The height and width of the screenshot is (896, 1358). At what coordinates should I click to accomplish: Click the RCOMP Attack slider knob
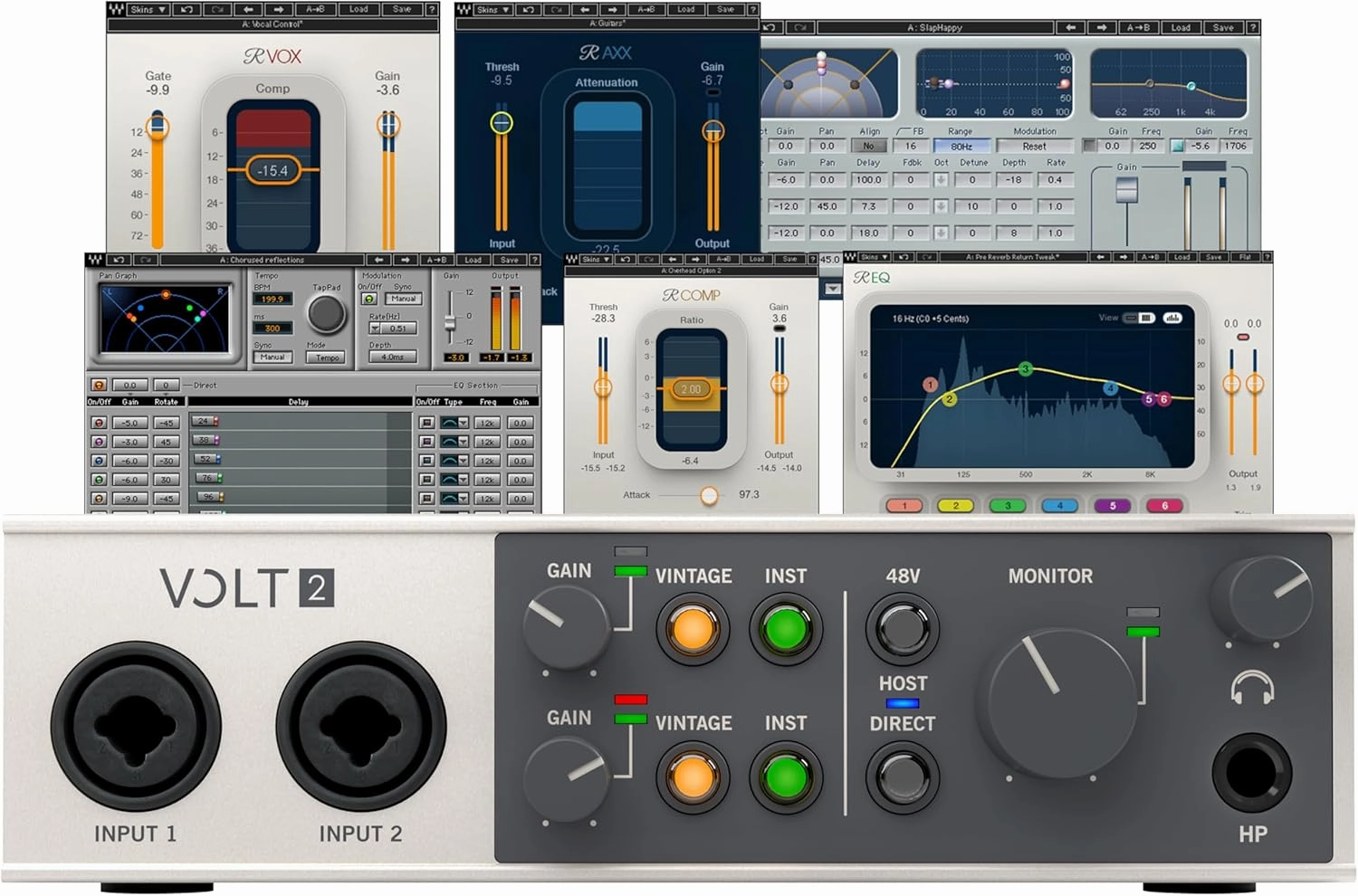[x=709, y=495]
